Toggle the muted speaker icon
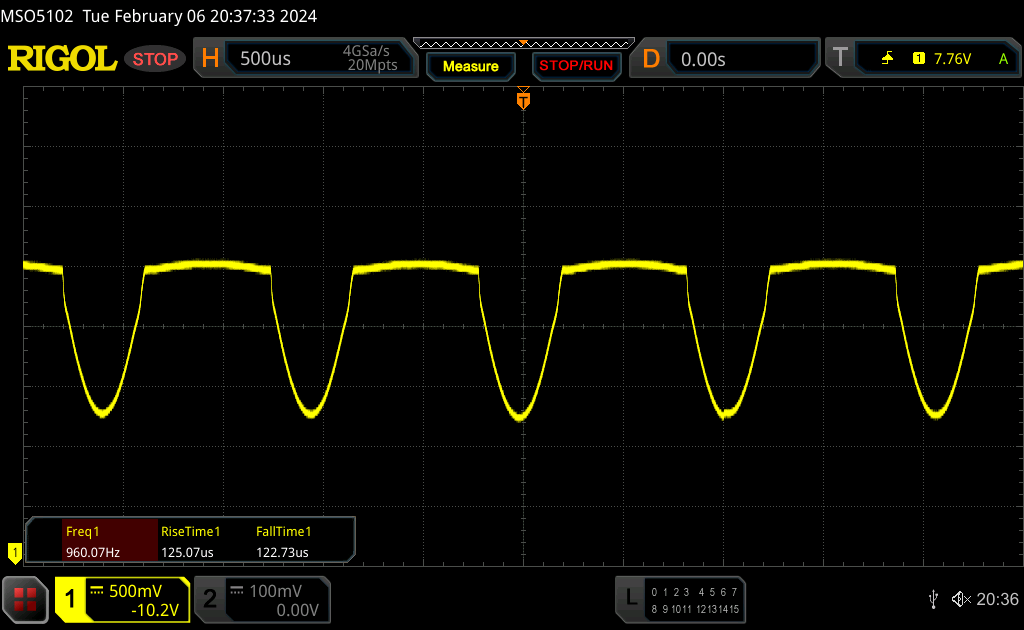 [961, 599]
